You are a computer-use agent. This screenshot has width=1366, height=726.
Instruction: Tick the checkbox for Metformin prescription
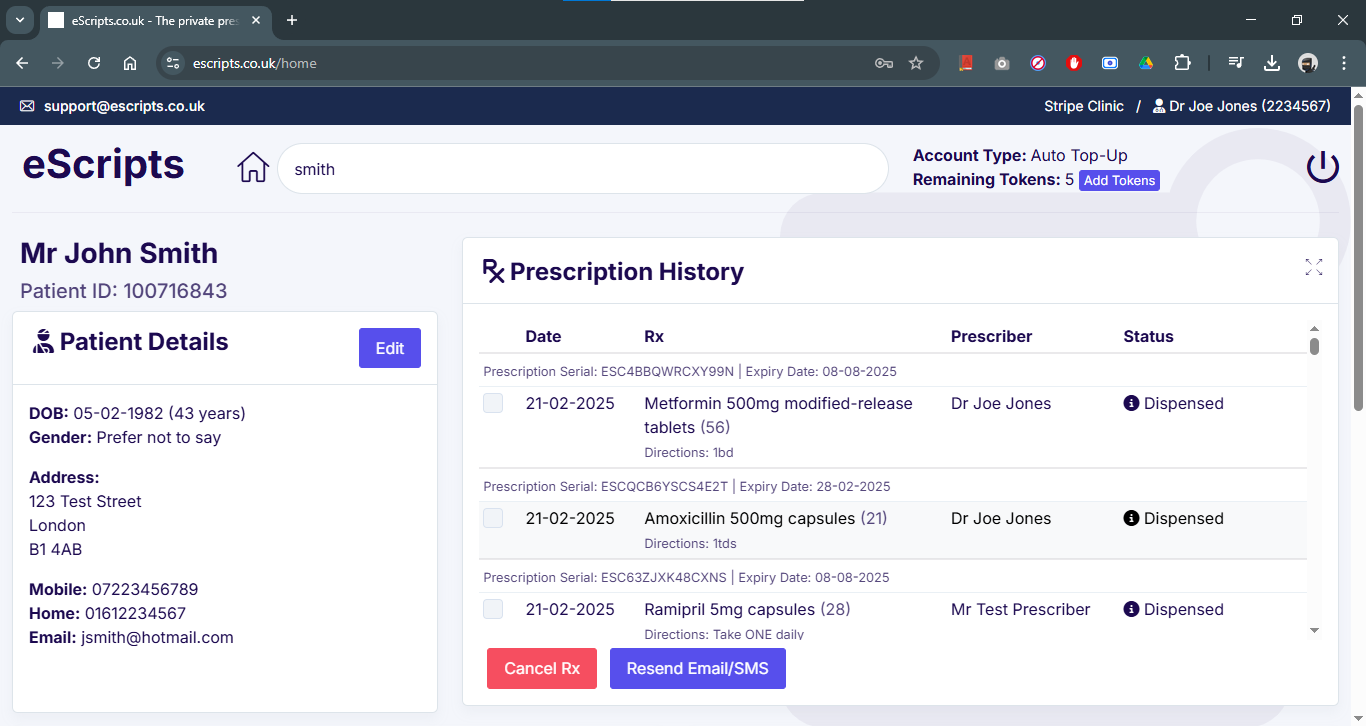[493, 403]
